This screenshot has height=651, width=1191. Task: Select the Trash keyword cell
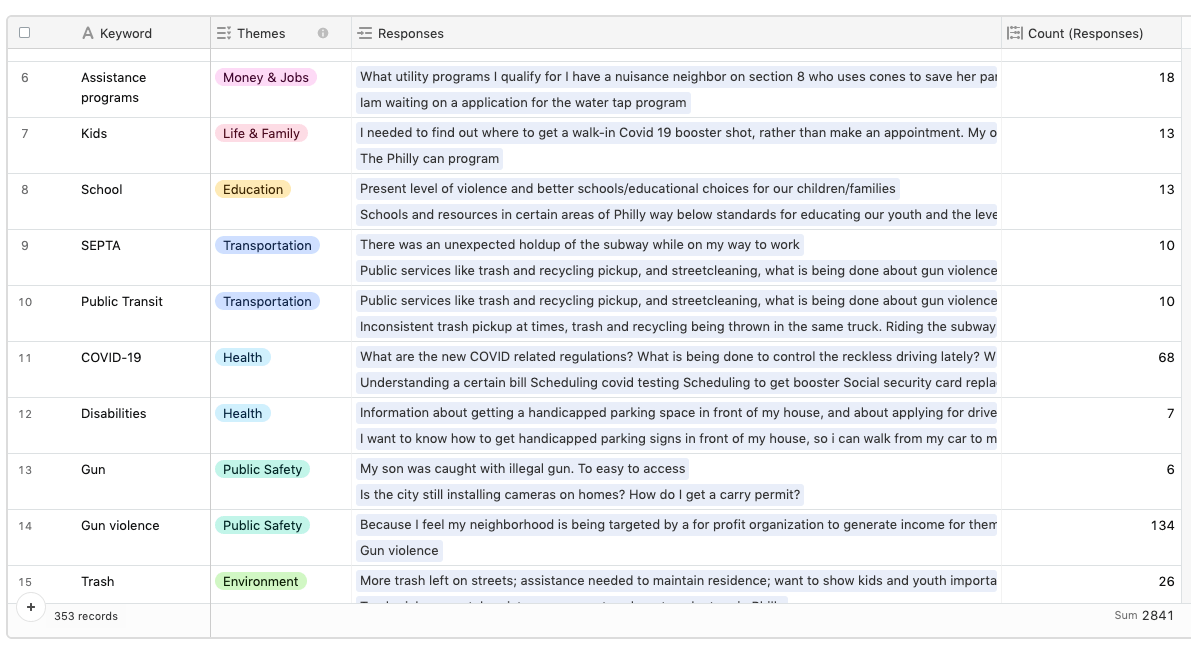[x=141, y=585]
